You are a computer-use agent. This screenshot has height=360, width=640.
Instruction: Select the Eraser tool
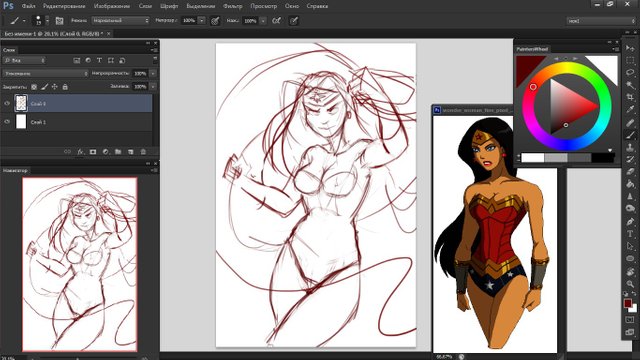click(630, 172)
